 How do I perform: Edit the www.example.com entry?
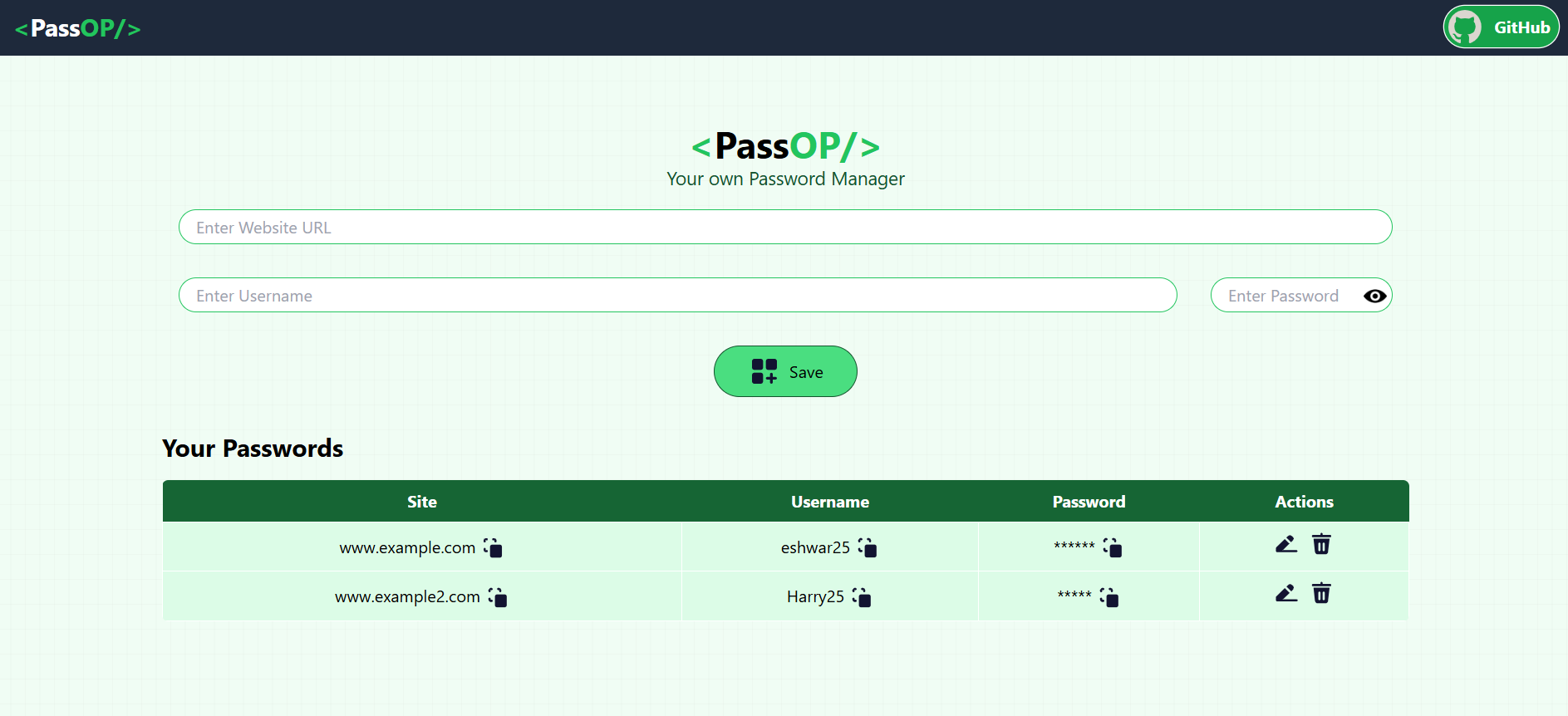[x=1286, y=544]
